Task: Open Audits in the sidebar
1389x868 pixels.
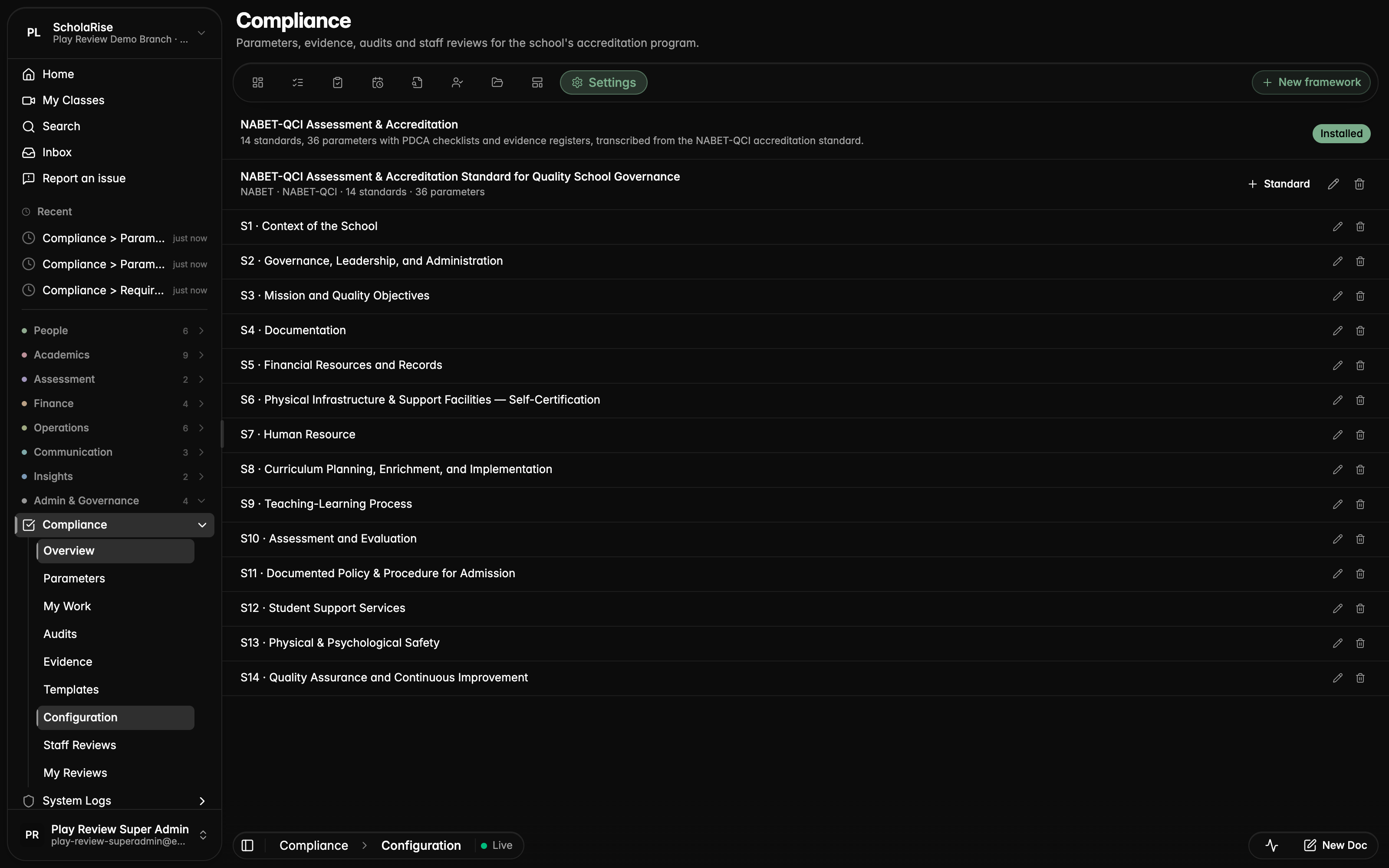Action: point(115,635)
